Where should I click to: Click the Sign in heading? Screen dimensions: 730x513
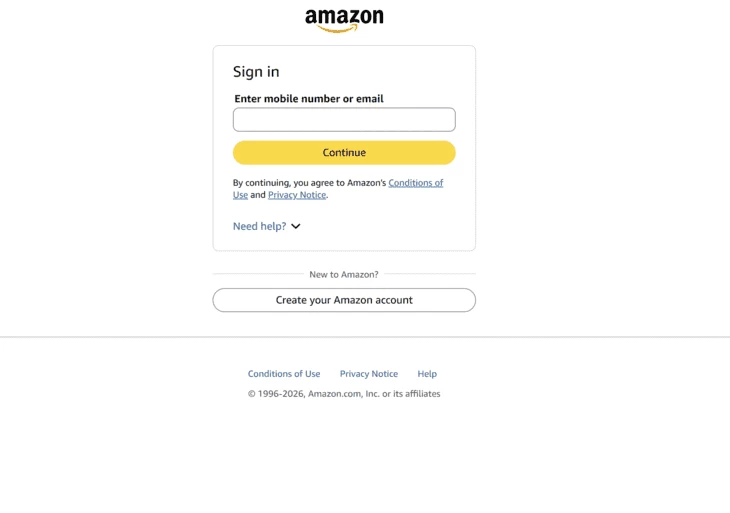click(x=256, y=72)
